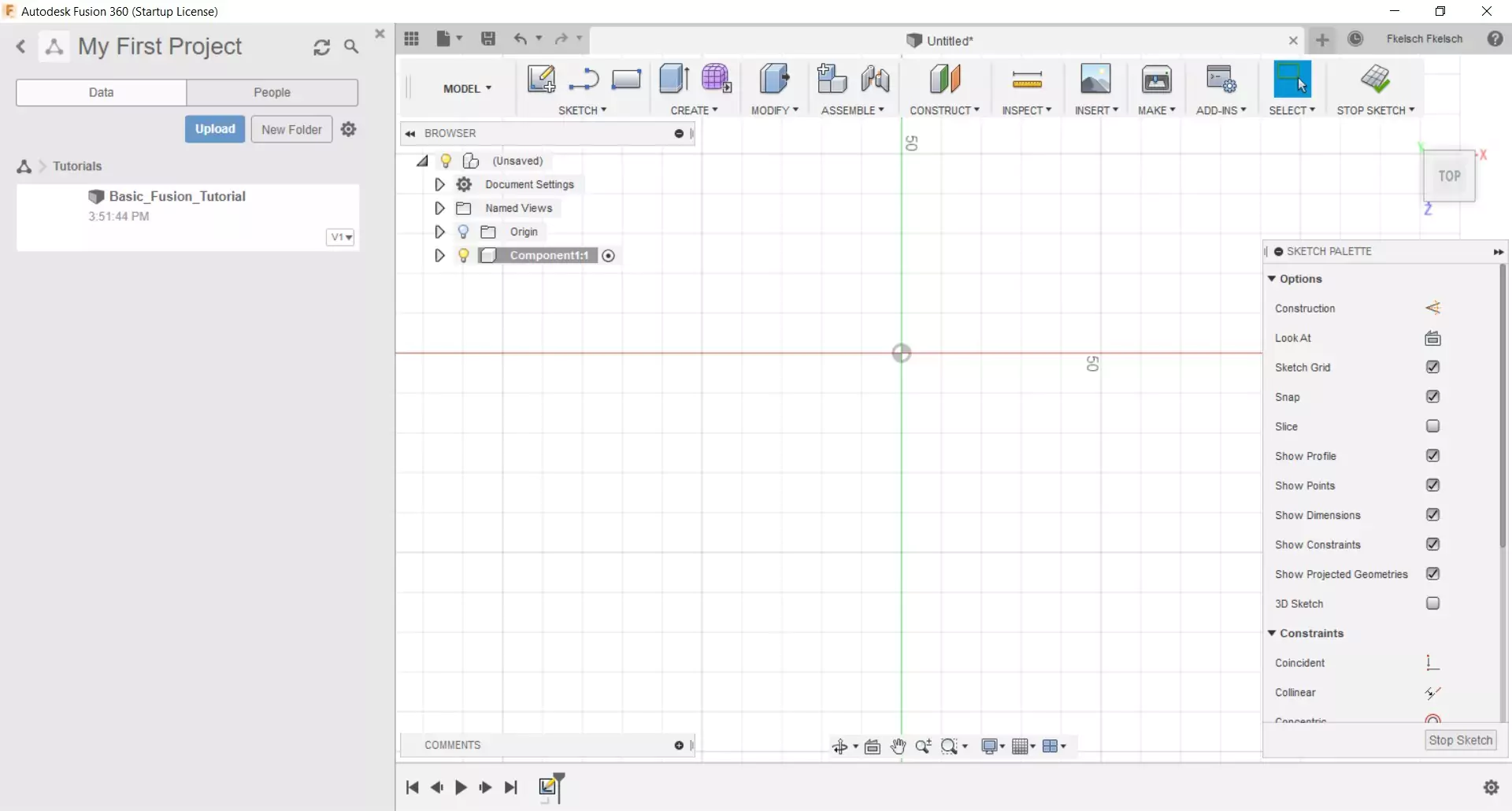Click the Orbit navigation icon
Image resolution: width=1512 pixels, height=811 pixels.
tap(840, 746)
